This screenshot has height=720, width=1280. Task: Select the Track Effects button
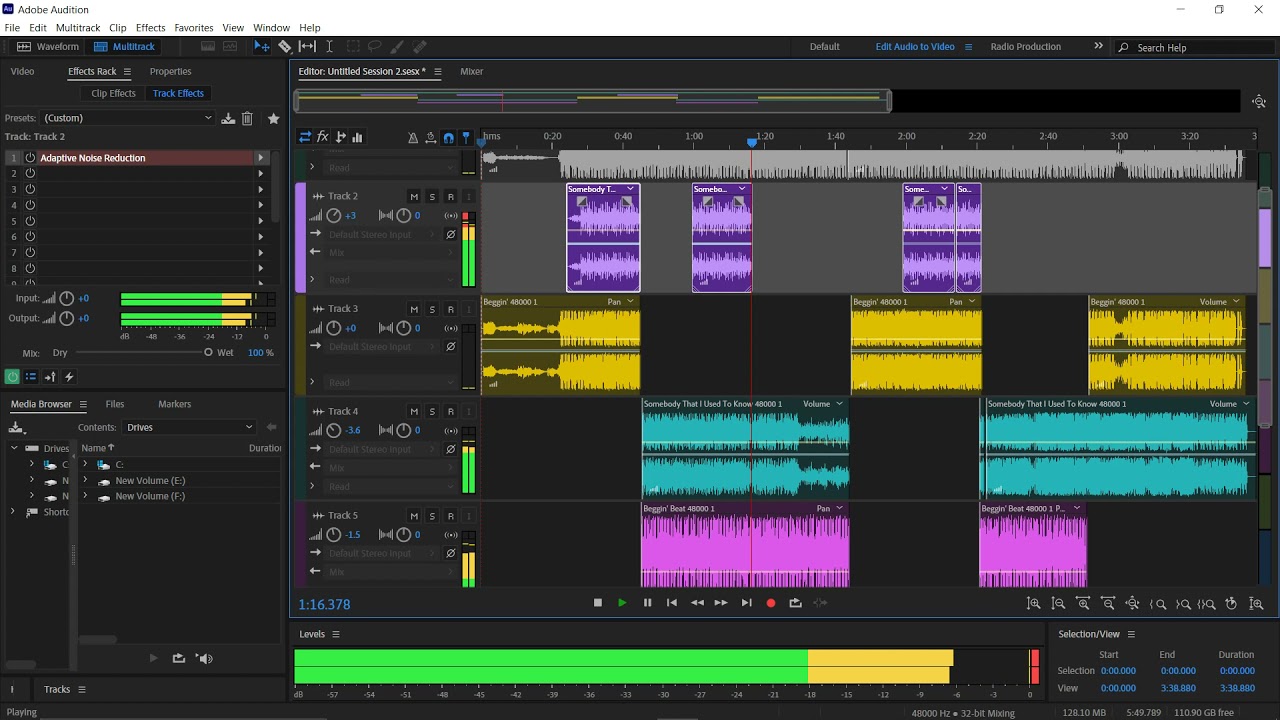pyautogui.click(x=178, y=94)
